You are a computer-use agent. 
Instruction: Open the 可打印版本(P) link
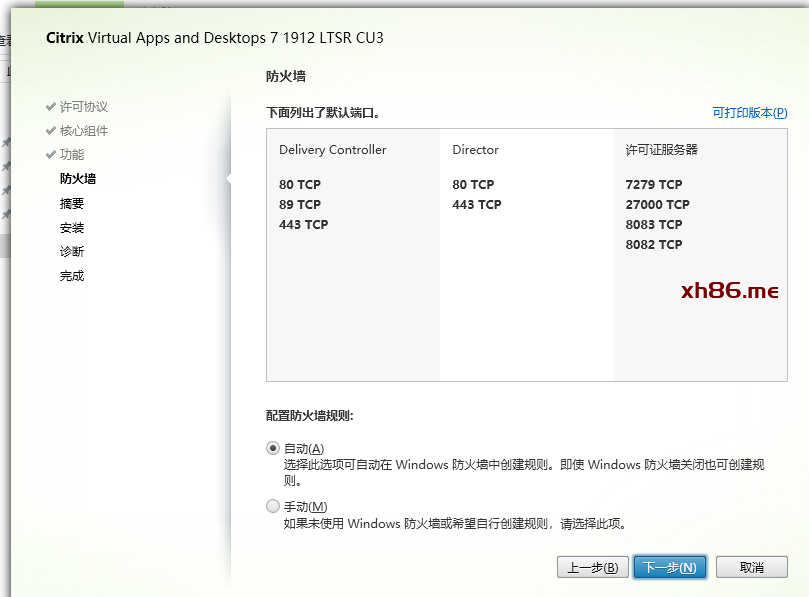point(750,112)
